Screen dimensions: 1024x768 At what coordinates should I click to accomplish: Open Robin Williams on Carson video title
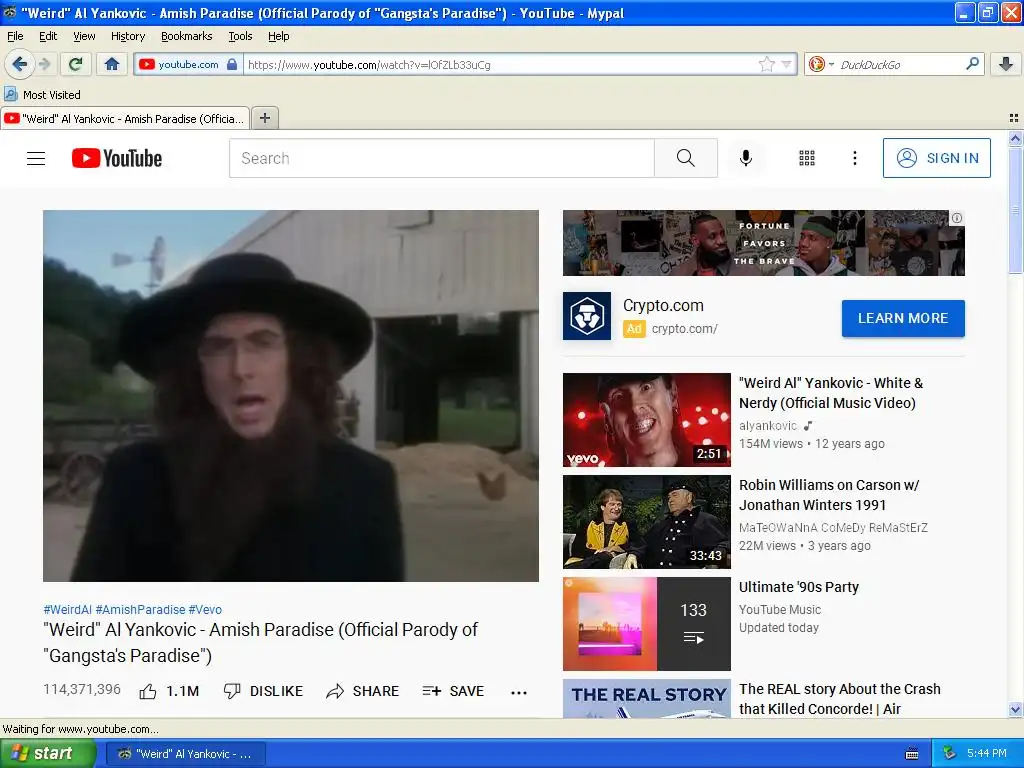point(829,495)
